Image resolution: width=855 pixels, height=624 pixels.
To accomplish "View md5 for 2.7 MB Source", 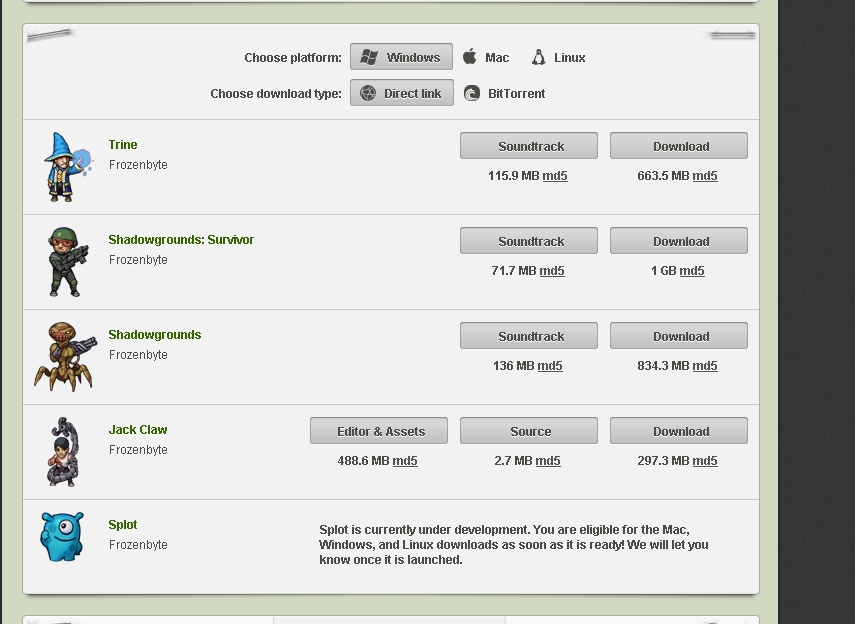I will [548, 460].
